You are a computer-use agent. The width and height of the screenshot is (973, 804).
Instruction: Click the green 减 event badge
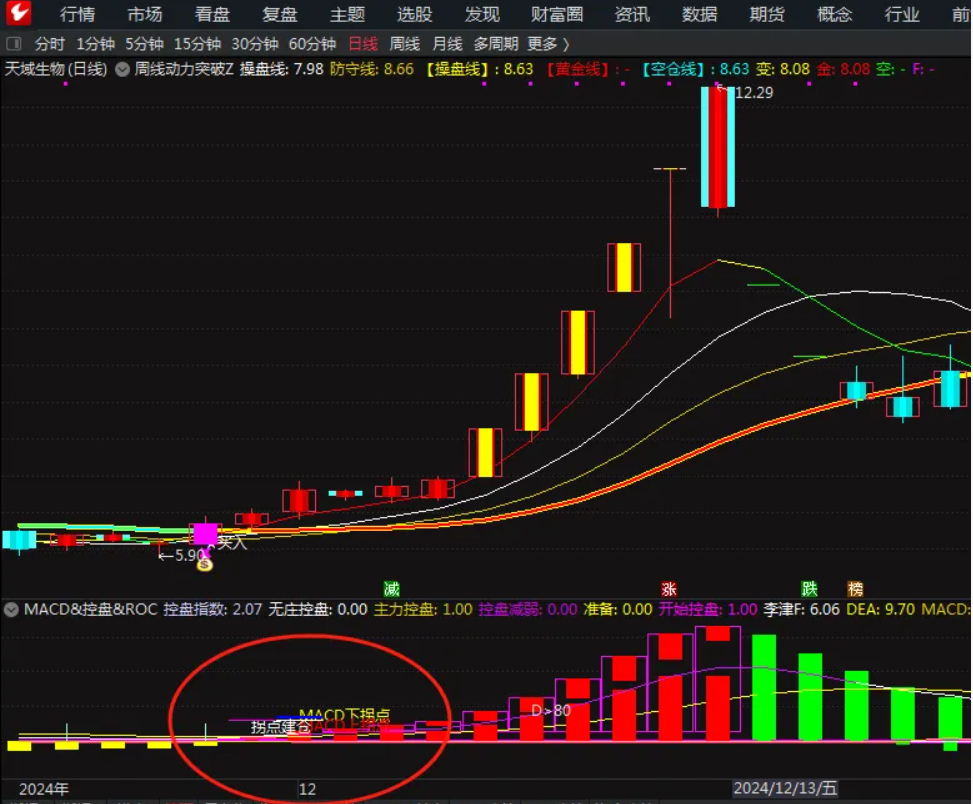[391, 588]
